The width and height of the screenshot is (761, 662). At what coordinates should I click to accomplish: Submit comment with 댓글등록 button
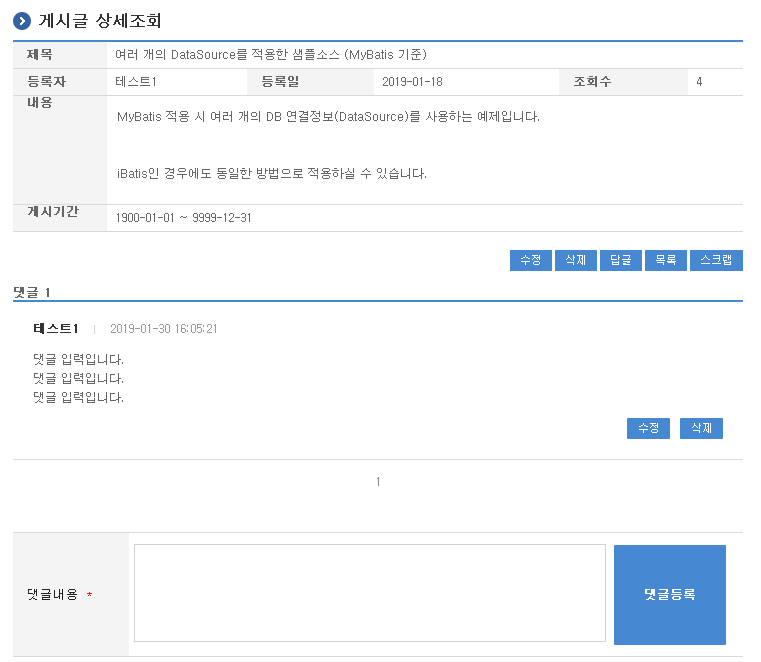[669, 594]
